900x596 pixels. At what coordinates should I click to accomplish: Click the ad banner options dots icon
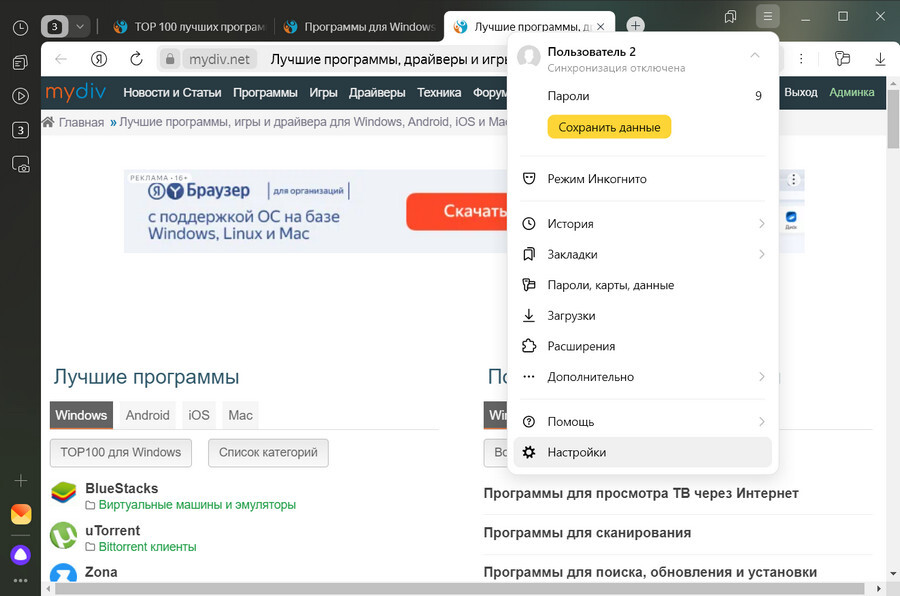[x=793, y=179]
